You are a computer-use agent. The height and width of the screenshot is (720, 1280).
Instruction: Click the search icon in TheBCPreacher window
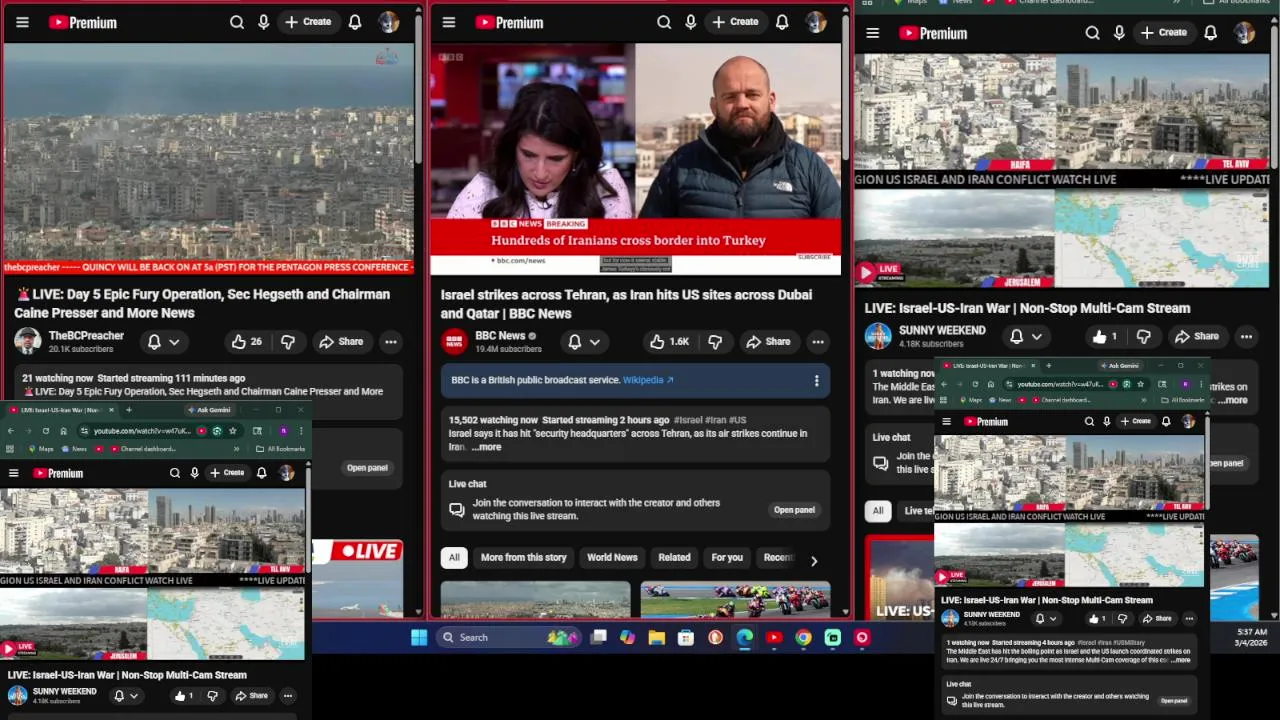[237, 22]
